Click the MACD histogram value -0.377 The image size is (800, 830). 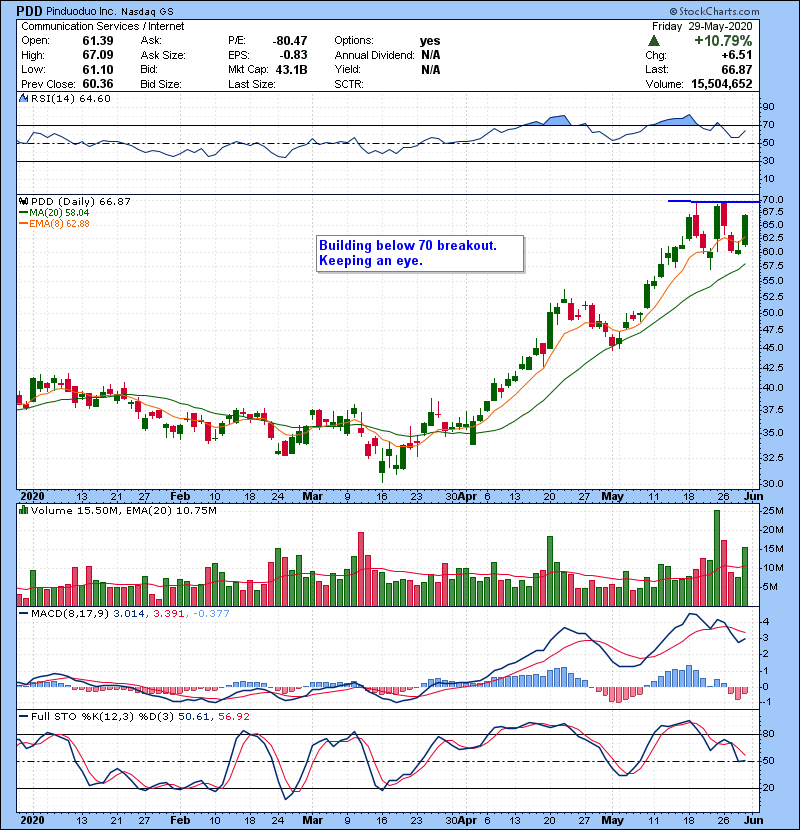(211, 614)
